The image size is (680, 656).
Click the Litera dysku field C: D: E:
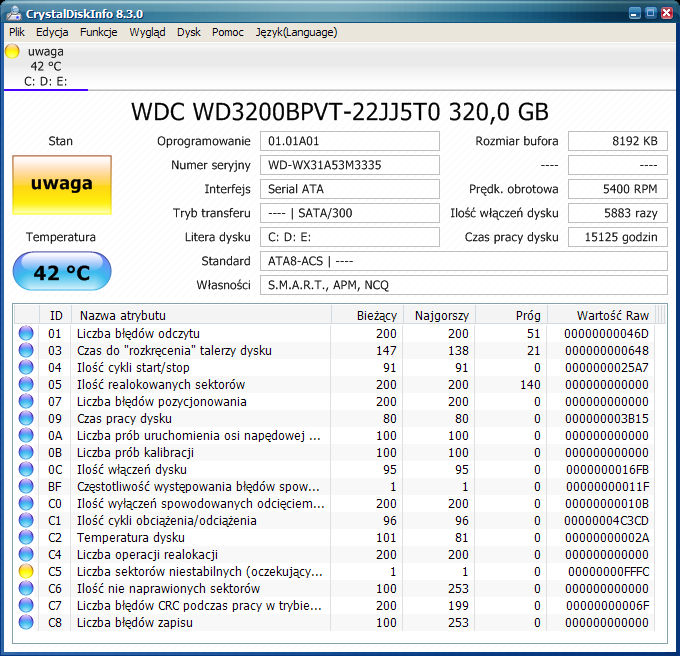(350, 237)
